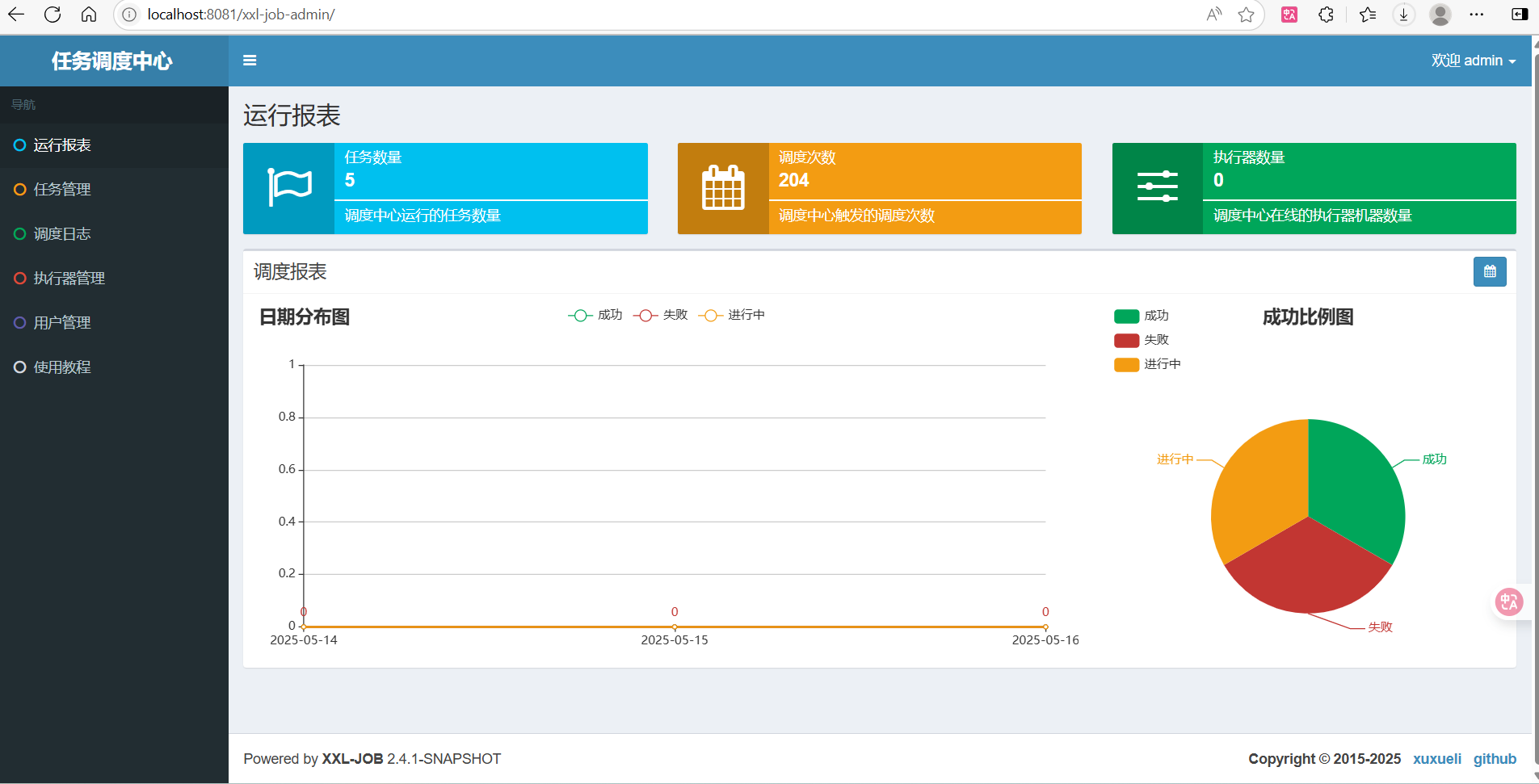The height and width of the screenshot is (784, 1539).
Task: Toggle sidebar with hamburger menu icon
Action: pyautogui.click(x=250, y=61)
